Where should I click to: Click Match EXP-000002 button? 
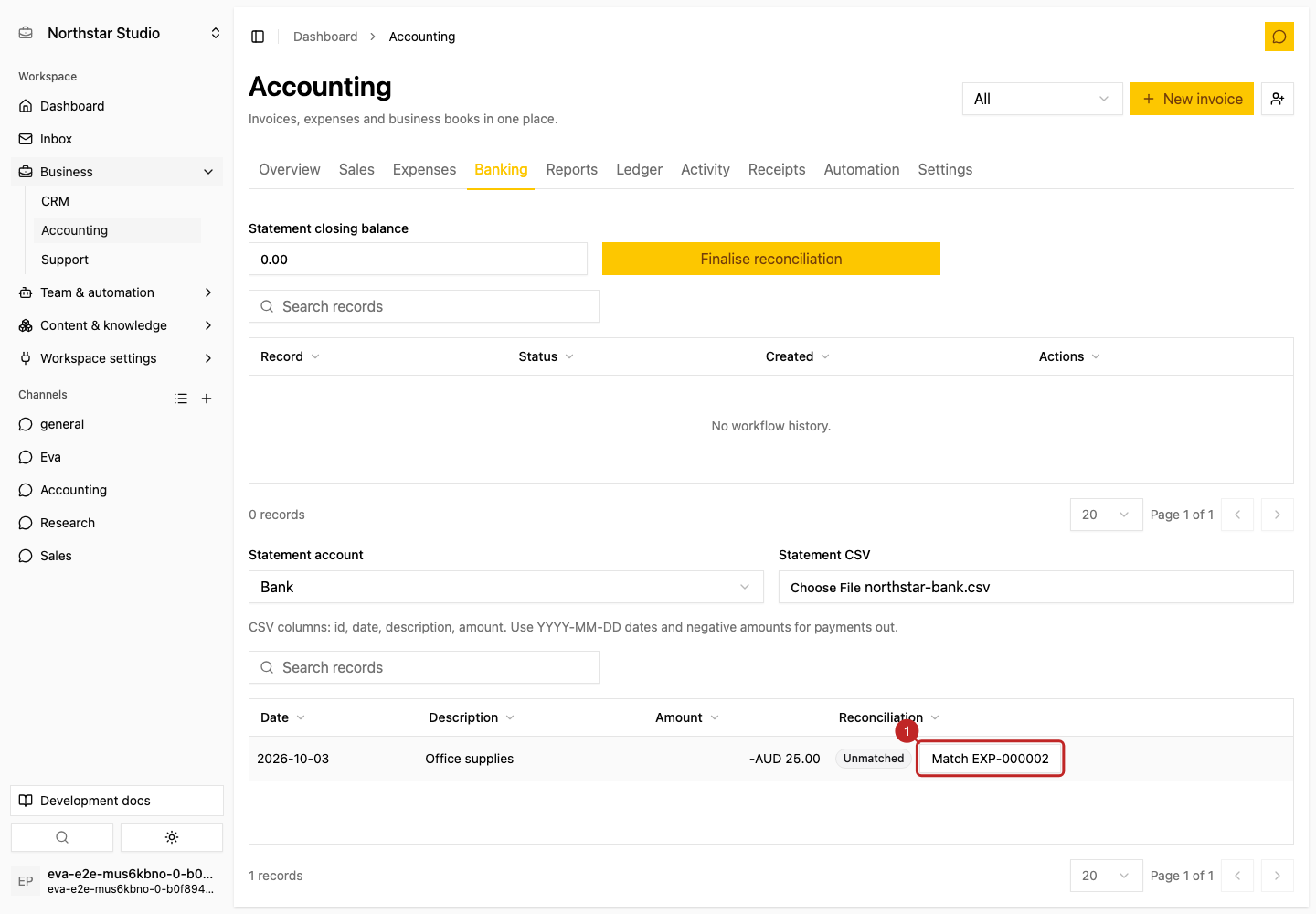click(991, 759)
